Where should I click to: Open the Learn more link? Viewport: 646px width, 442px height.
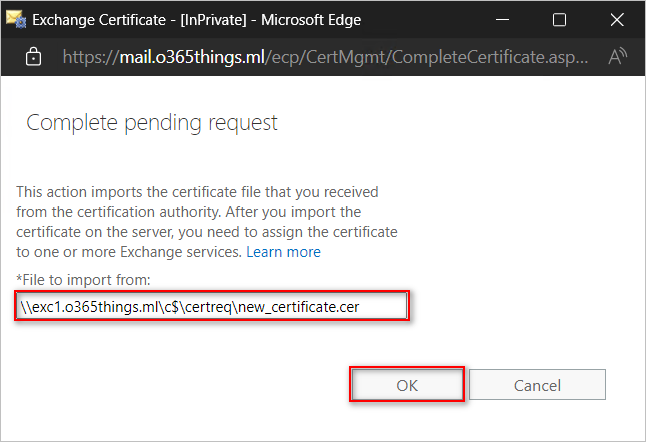[283, 252]
